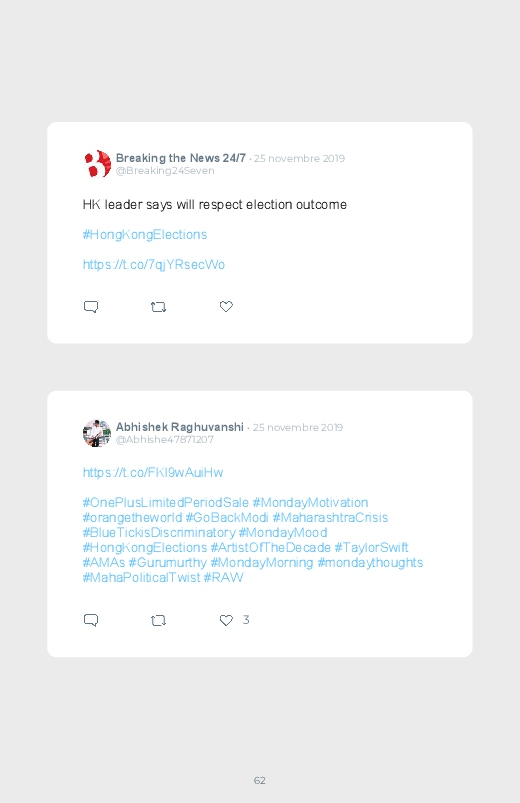Like the Breaking the News 24/7 tweet

point(226,306)
